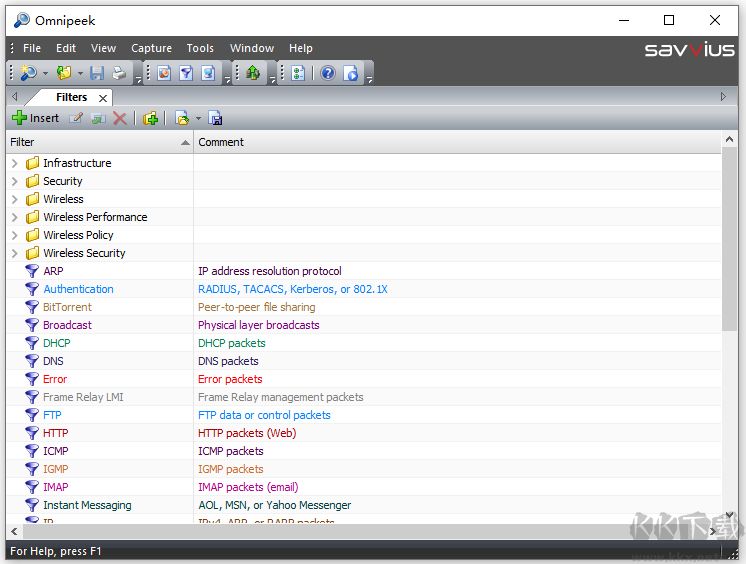The image size is (746, 564).
Task: Click the right tab scroll arrow
Action: (724, 97)
